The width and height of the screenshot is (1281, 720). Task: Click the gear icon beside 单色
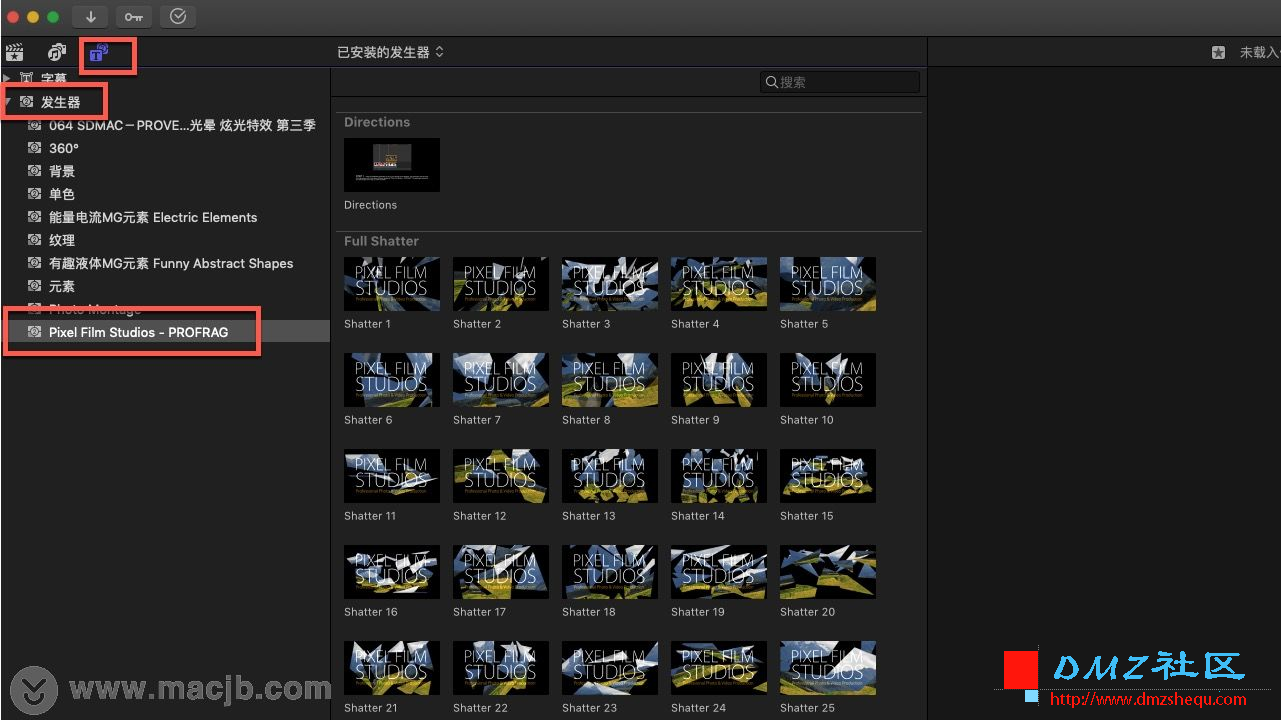pyautogui.click(x=35, y=194)
